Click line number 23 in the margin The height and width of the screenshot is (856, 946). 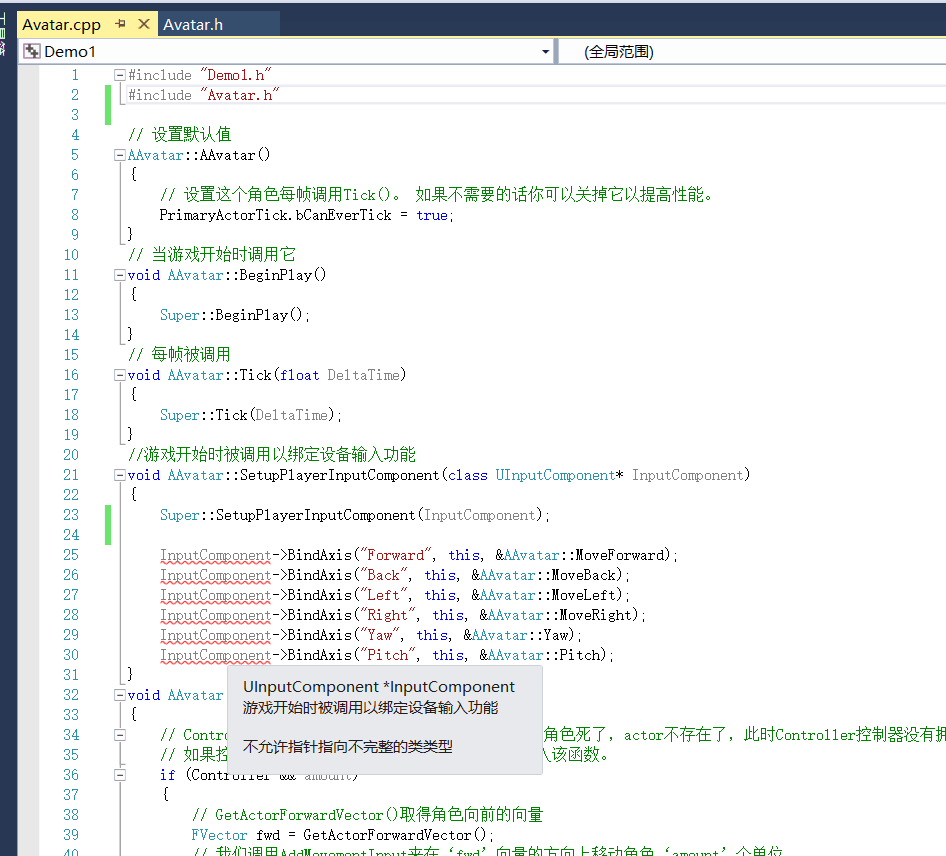coord(71,515)
